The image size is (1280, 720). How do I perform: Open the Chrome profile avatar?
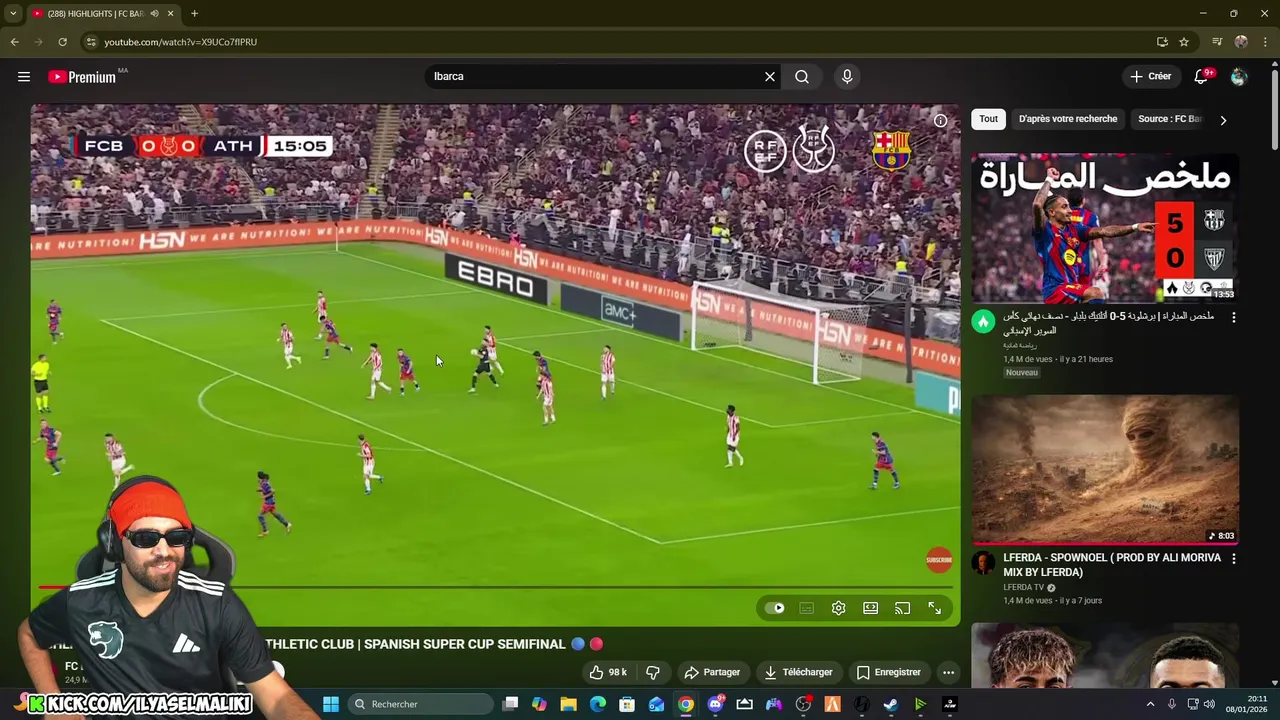point(1241,42)
